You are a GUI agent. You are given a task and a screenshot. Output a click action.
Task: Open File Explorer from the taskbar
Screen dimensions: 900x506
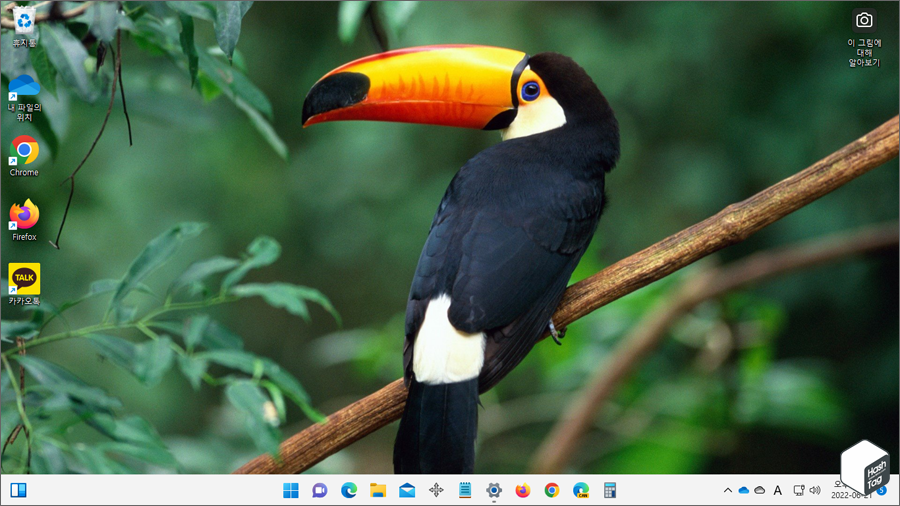(378, 491)
